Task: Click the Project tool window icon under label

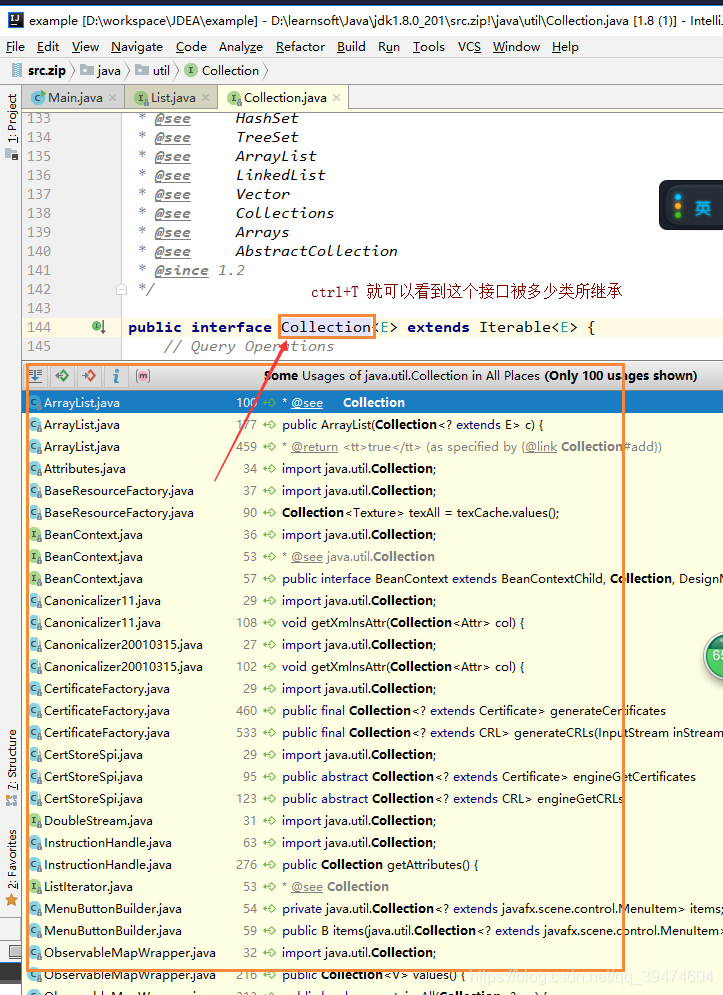Action: [x=12, y=154]
